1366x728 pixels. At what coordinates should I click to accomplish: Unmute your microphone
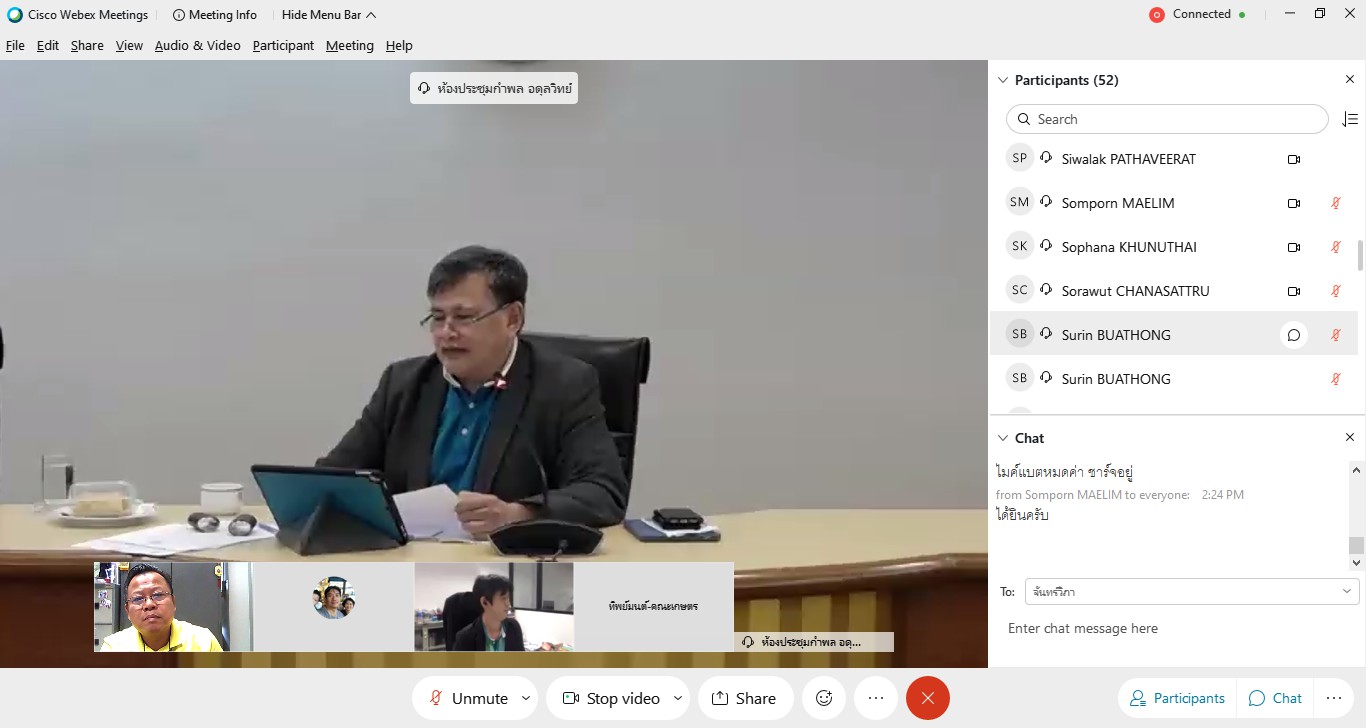coord(469,698)
